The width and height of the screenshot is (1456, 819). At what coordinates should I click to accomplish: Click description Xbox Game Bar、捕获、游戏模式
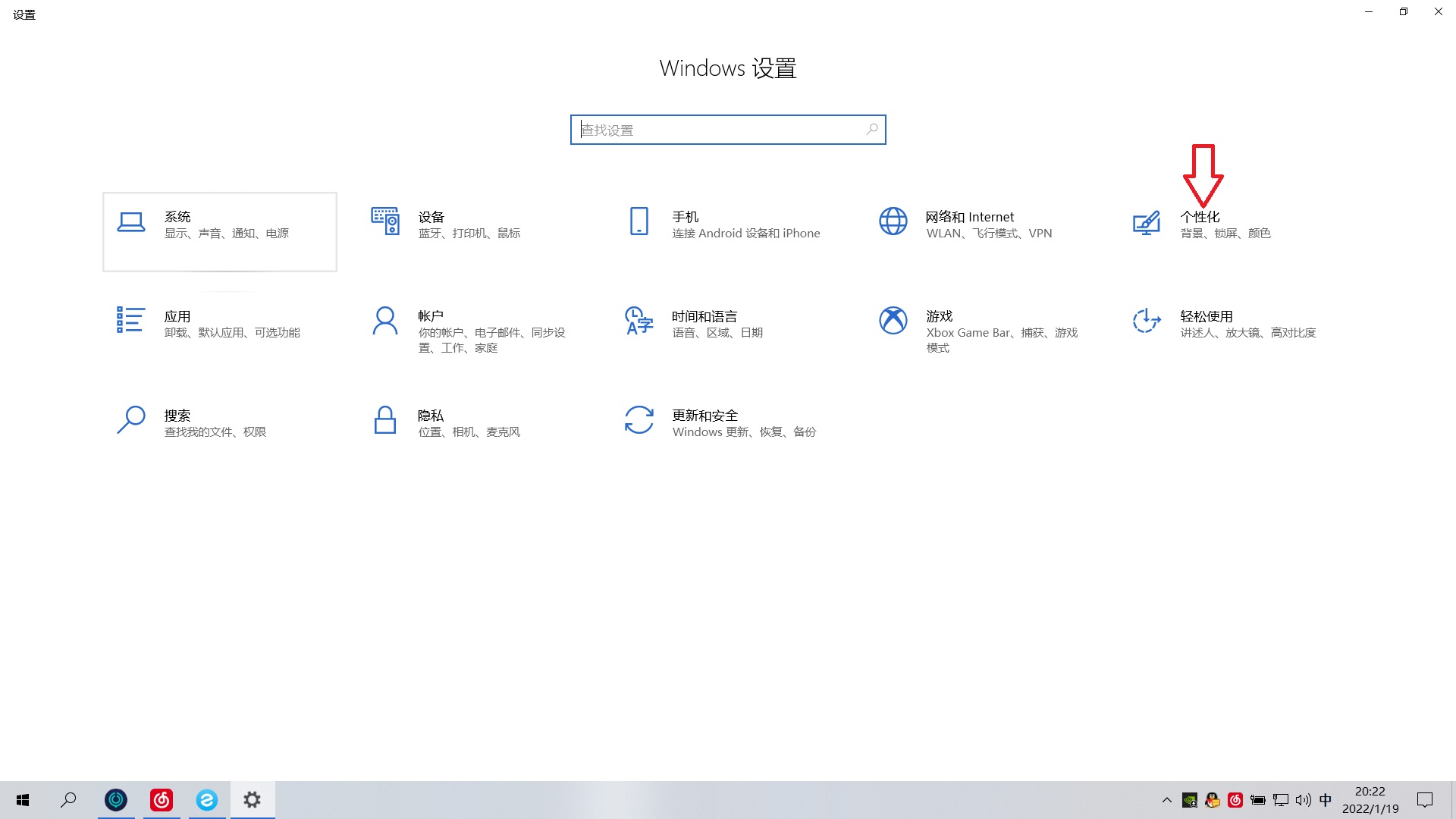1002,340
